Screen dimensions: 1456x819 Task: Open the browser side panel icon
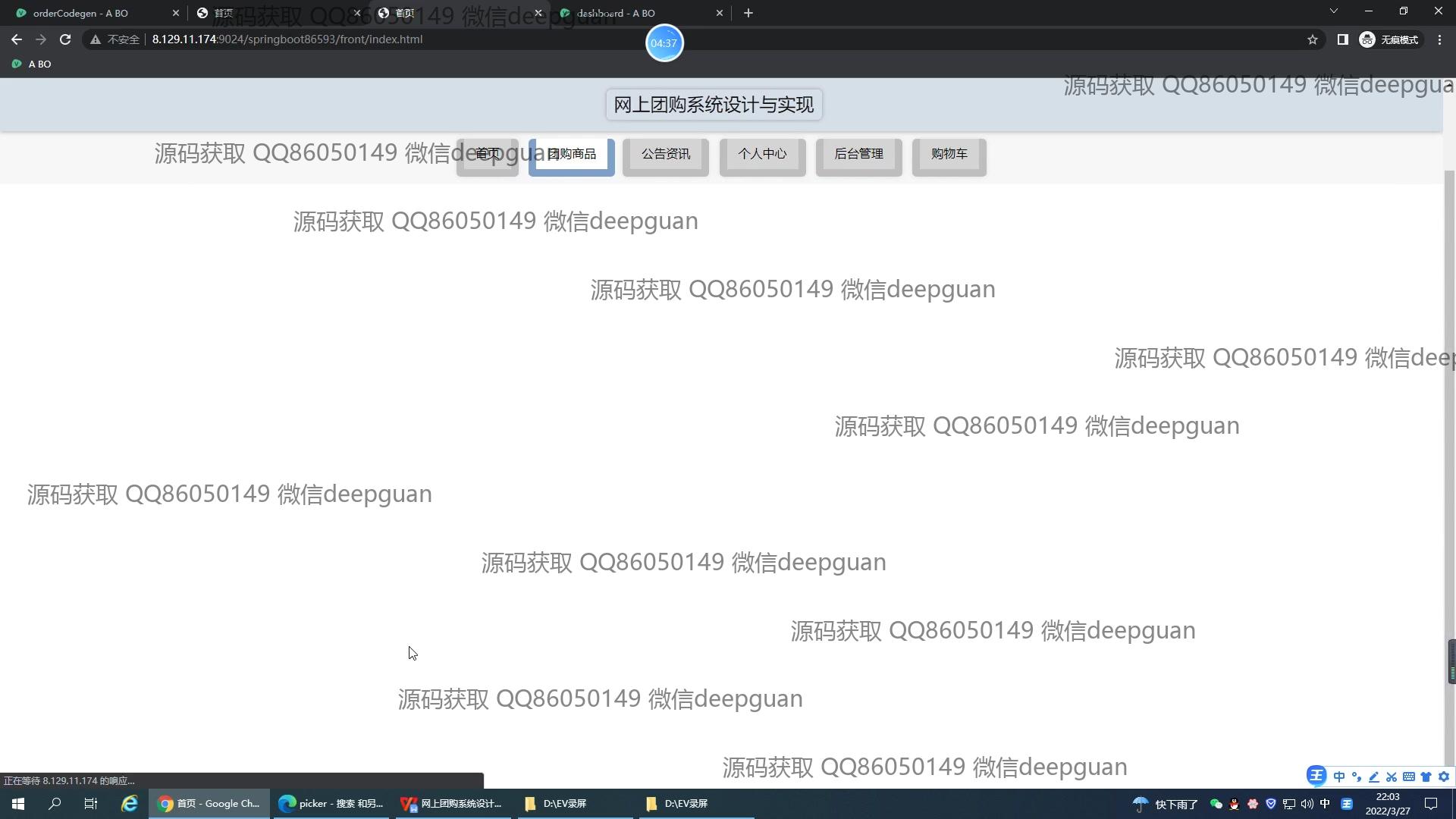coord(1342,39)
